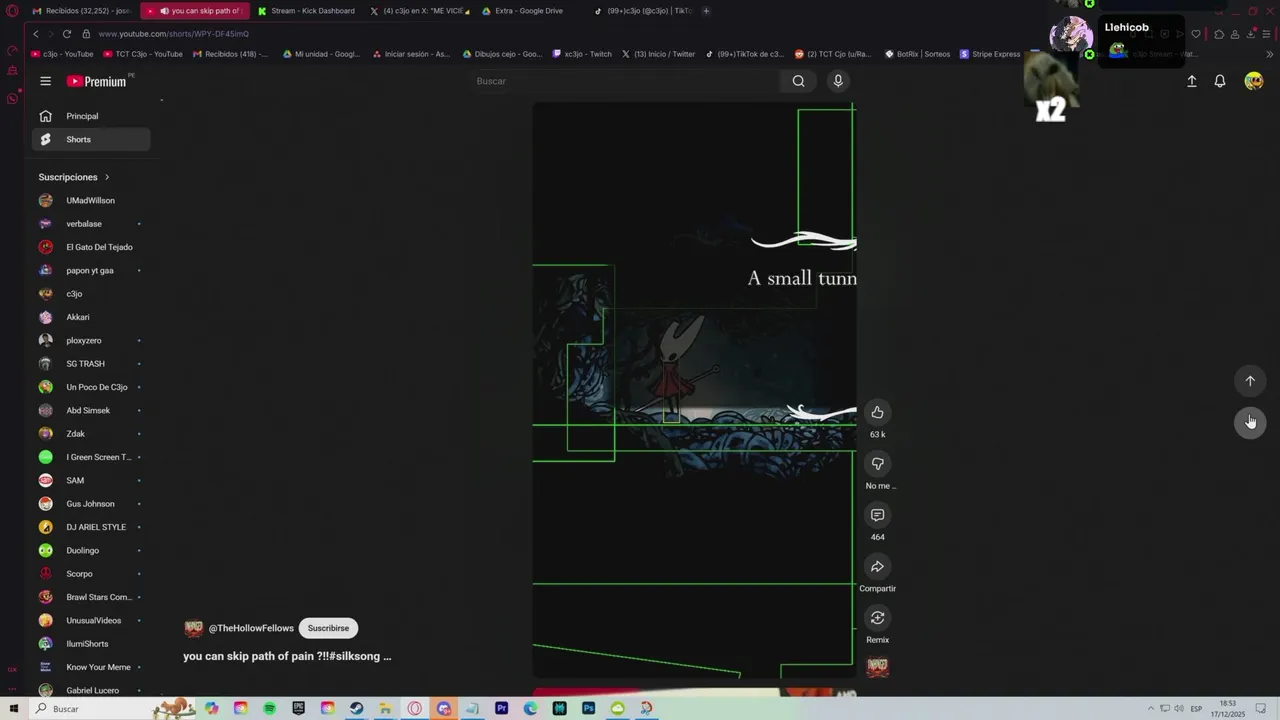
Task: Open the Windows Start menu
Action: (14, 708)
